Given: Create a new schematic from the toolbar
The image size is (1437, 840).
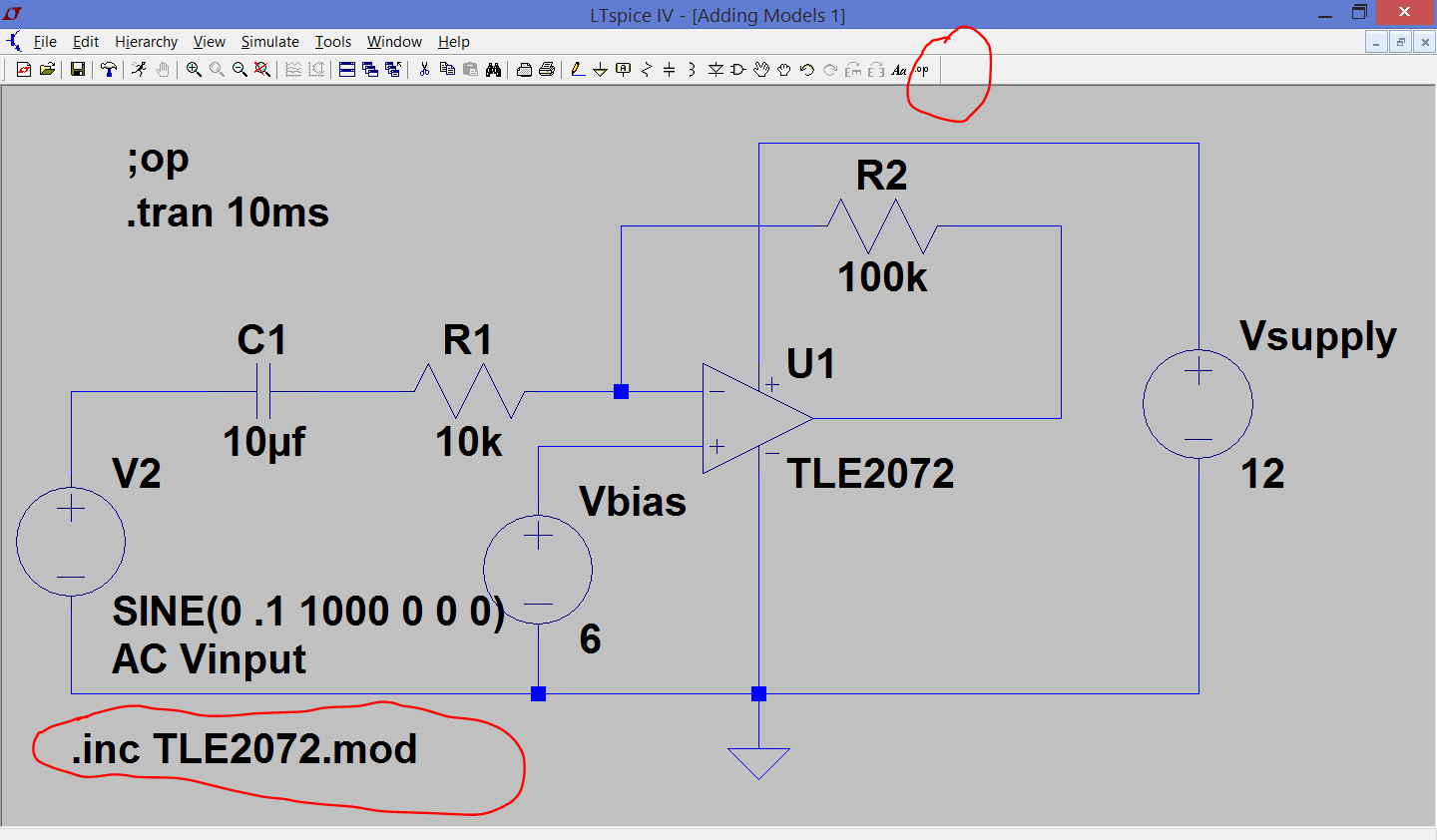Looking at the screenshot, I should pyautogui.click(x=24, y=70).
